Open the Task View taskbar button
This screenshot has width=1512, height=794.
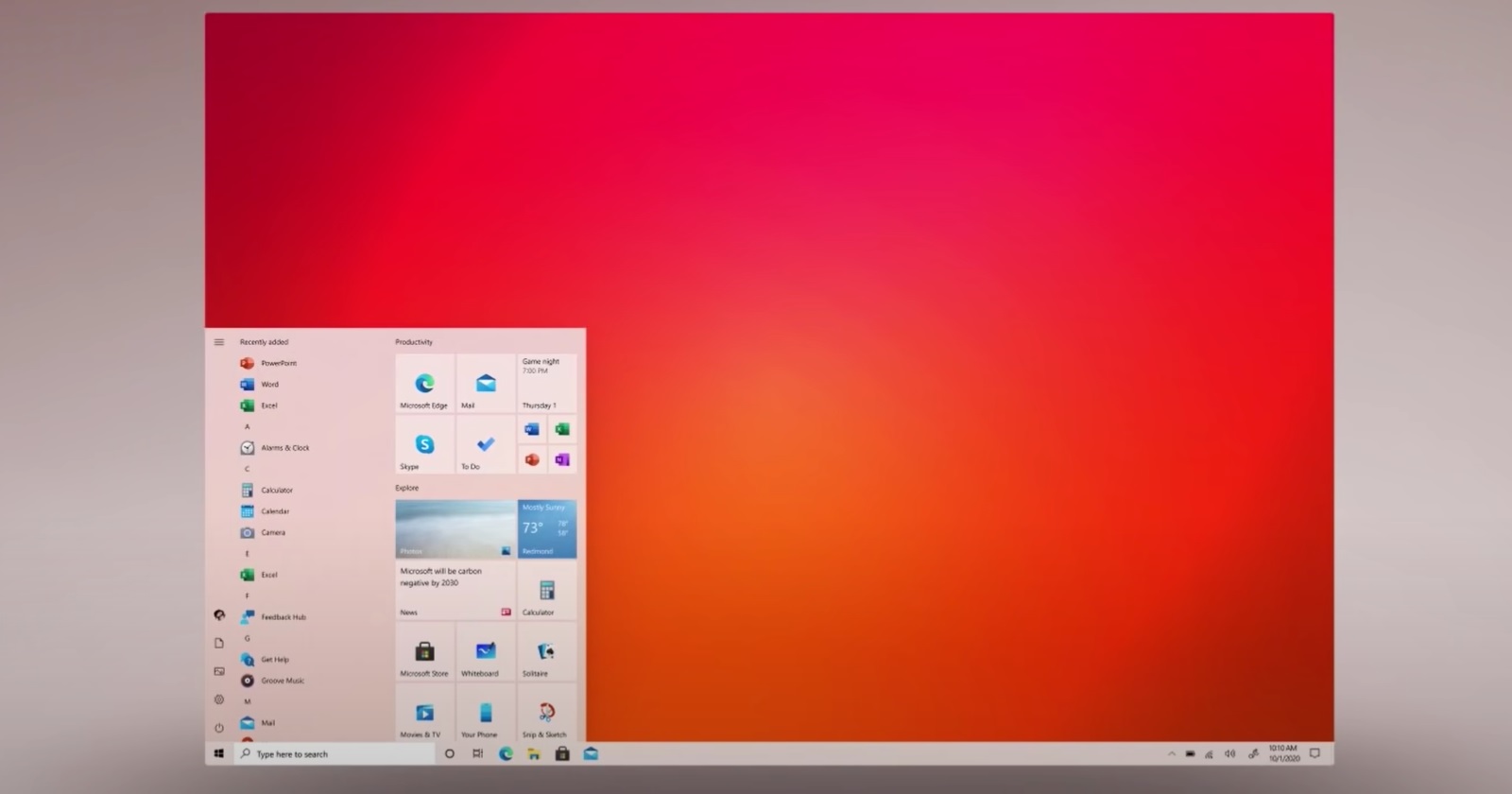coord(477,754)
